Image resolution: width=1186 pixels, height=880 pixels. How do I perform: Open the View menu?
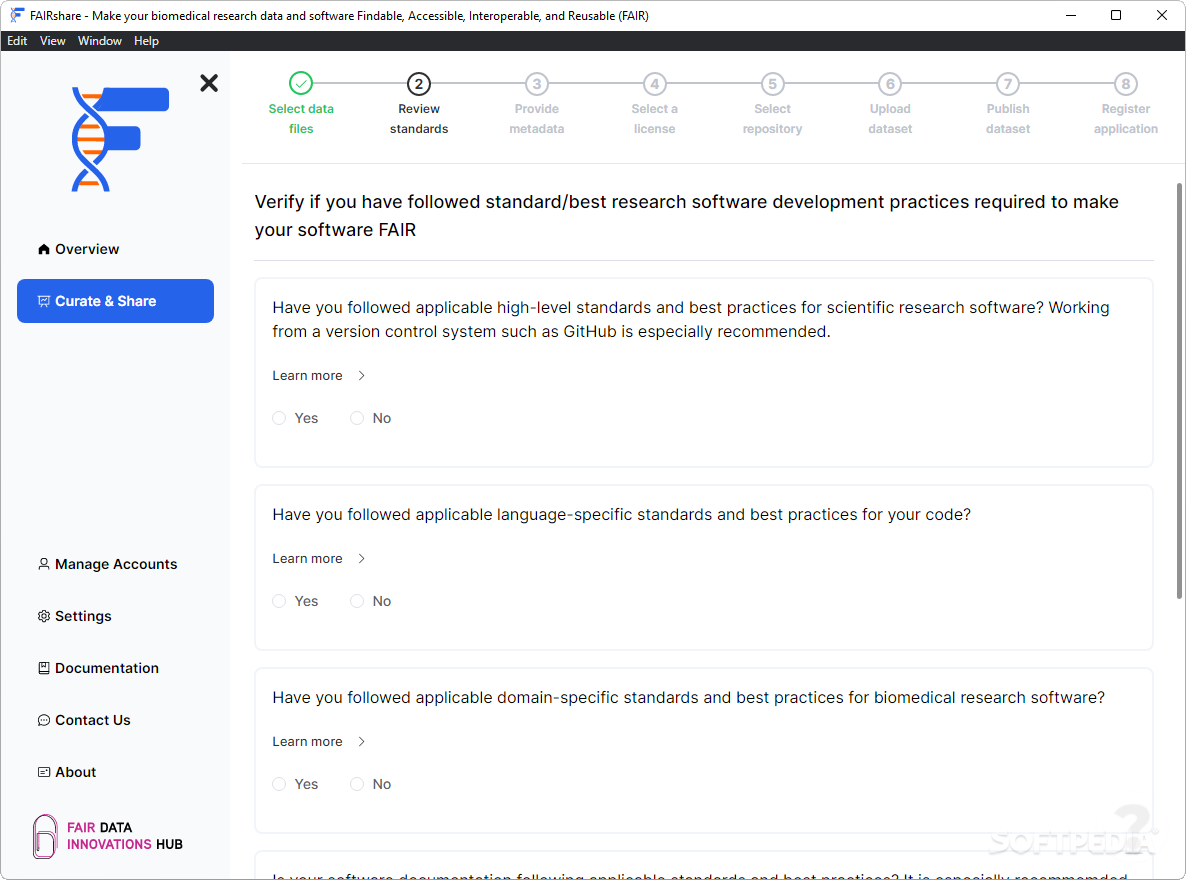[x=52, y=41]
